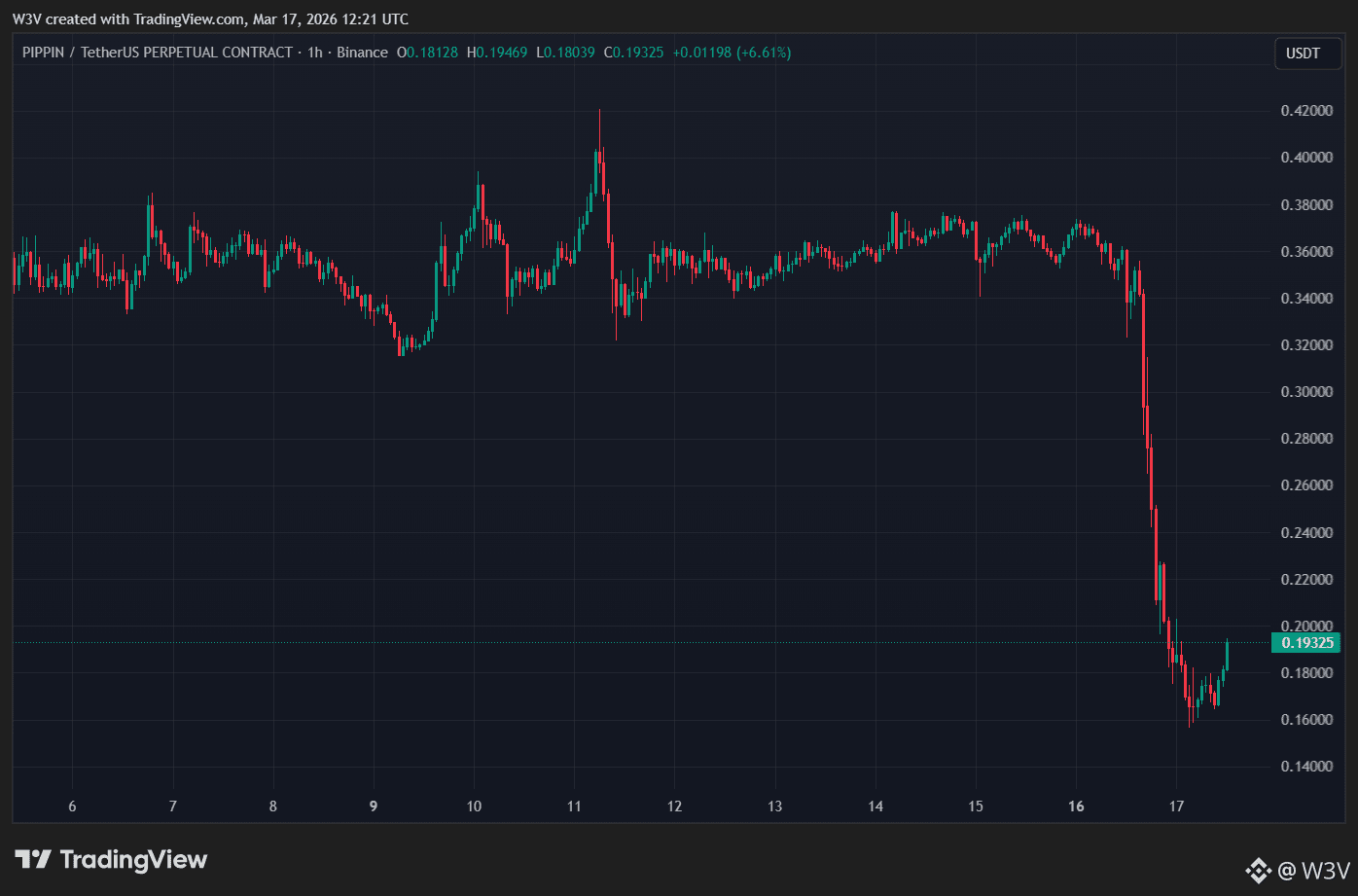Click date label 8 on time axis
Image resolution: width=1358 pixels, height=896 pixels.
click(x=273, y=806)
